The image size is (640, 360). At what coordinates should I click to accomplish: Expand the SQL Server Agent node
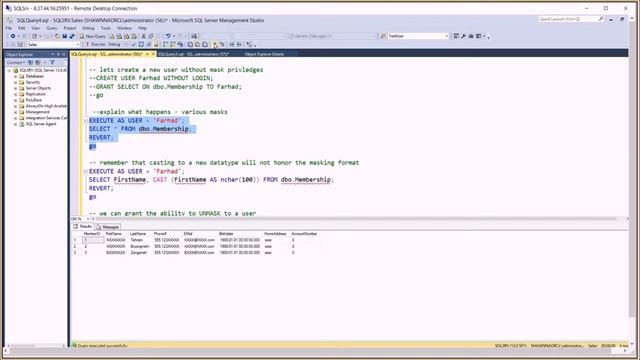(x=16, y=124)
